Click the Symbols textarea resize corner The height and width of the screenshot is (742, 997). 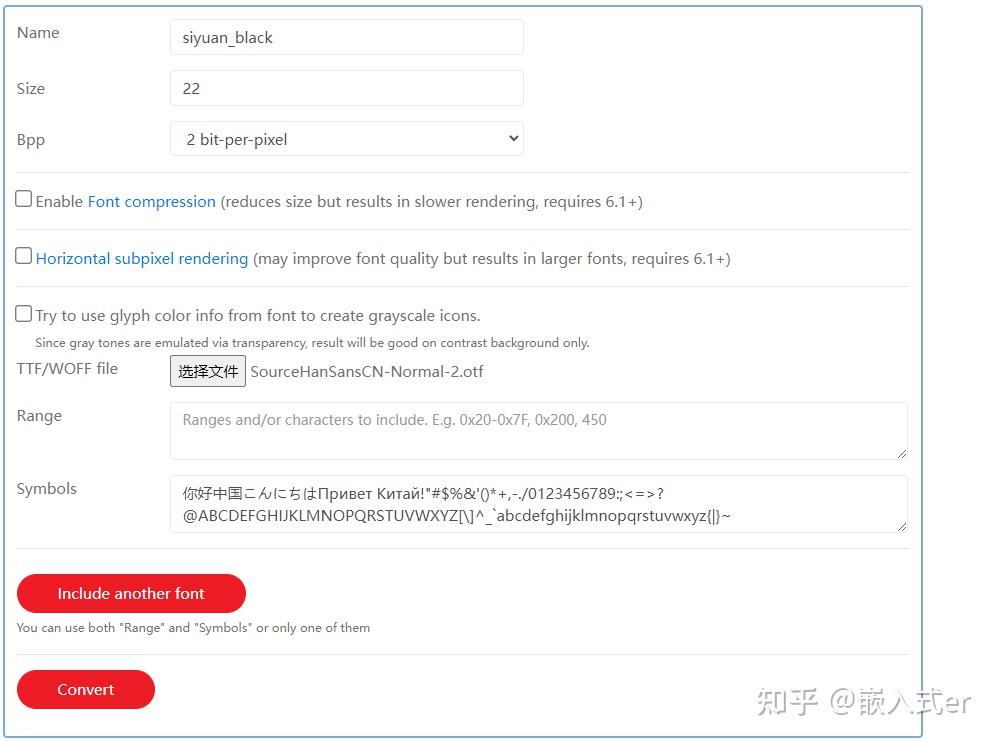tap(901, 528)
